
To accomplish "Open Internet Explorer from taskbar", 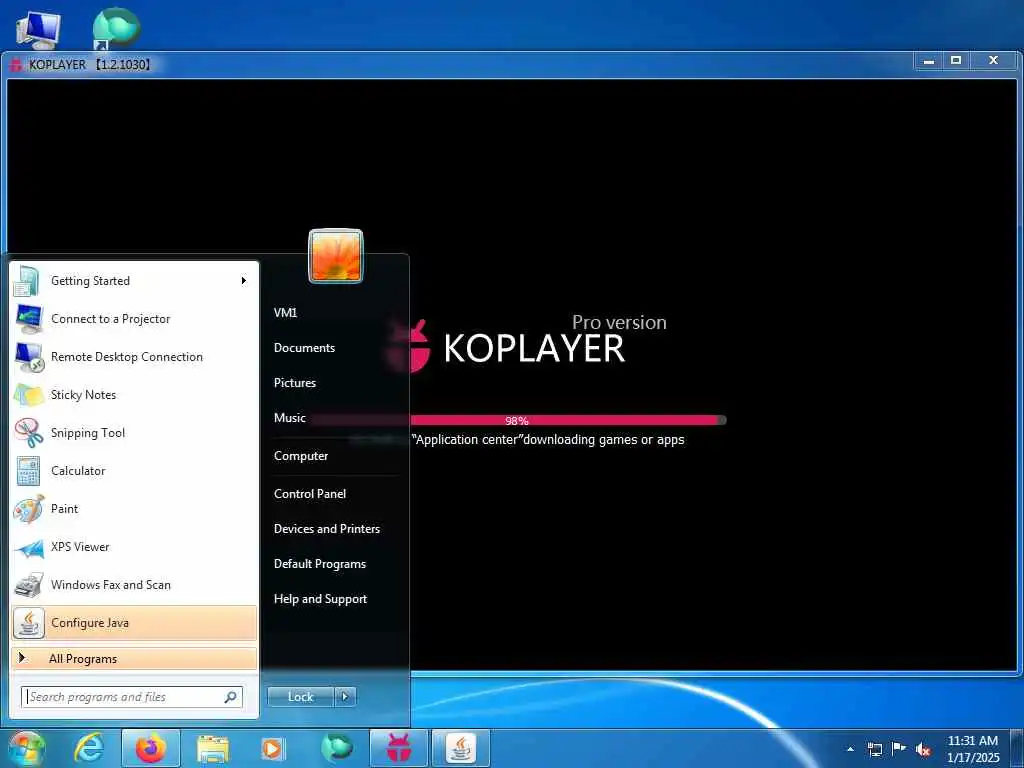I will pos(89,748).
